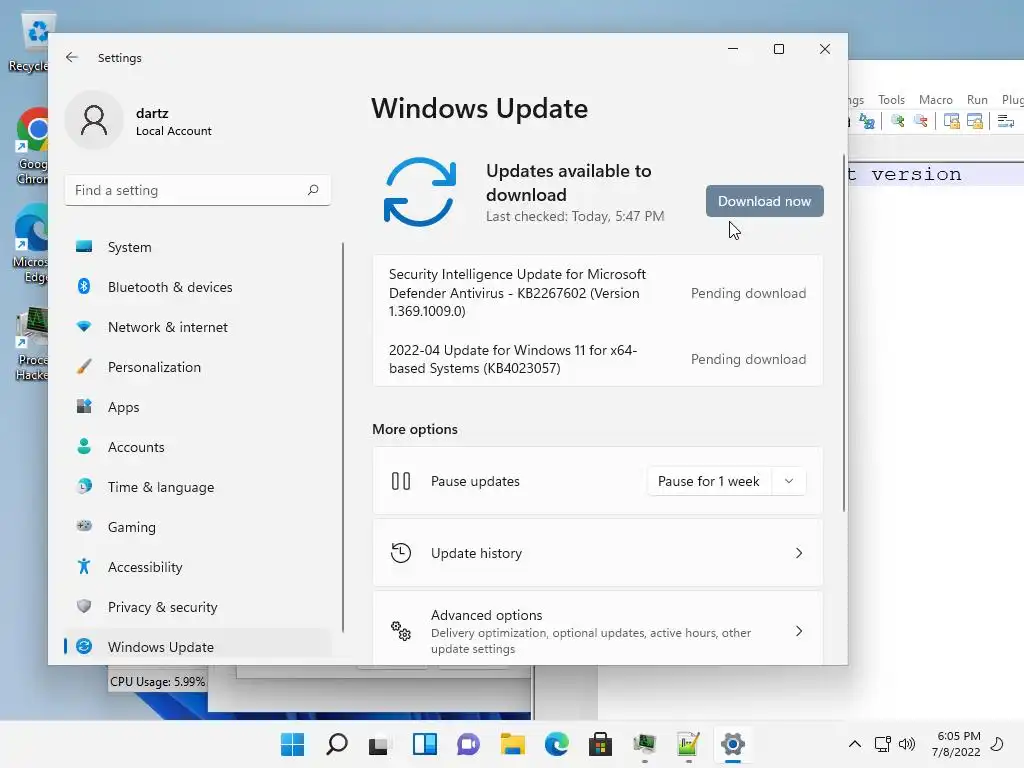Open the Update history row
This screenshot has width=1024, height=768.
[598, 553]
